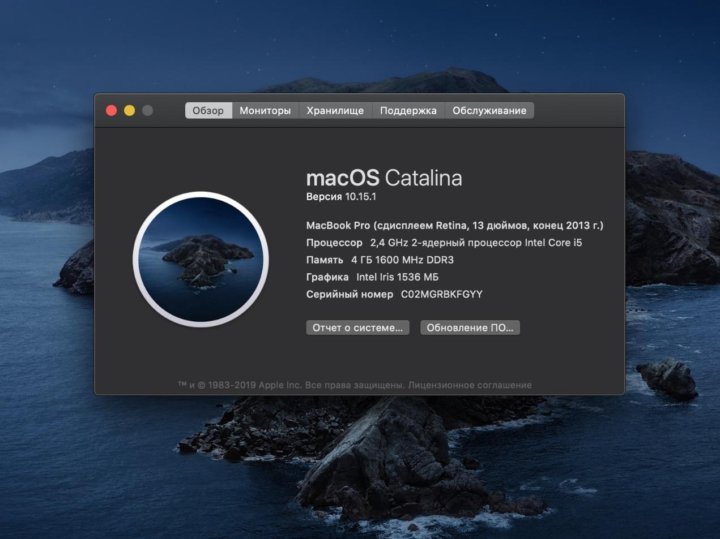Click the serial number C02MGRBKFGYY
This screenshot has width=720, height=539.
pyautogui.click(x=441, y=295)
